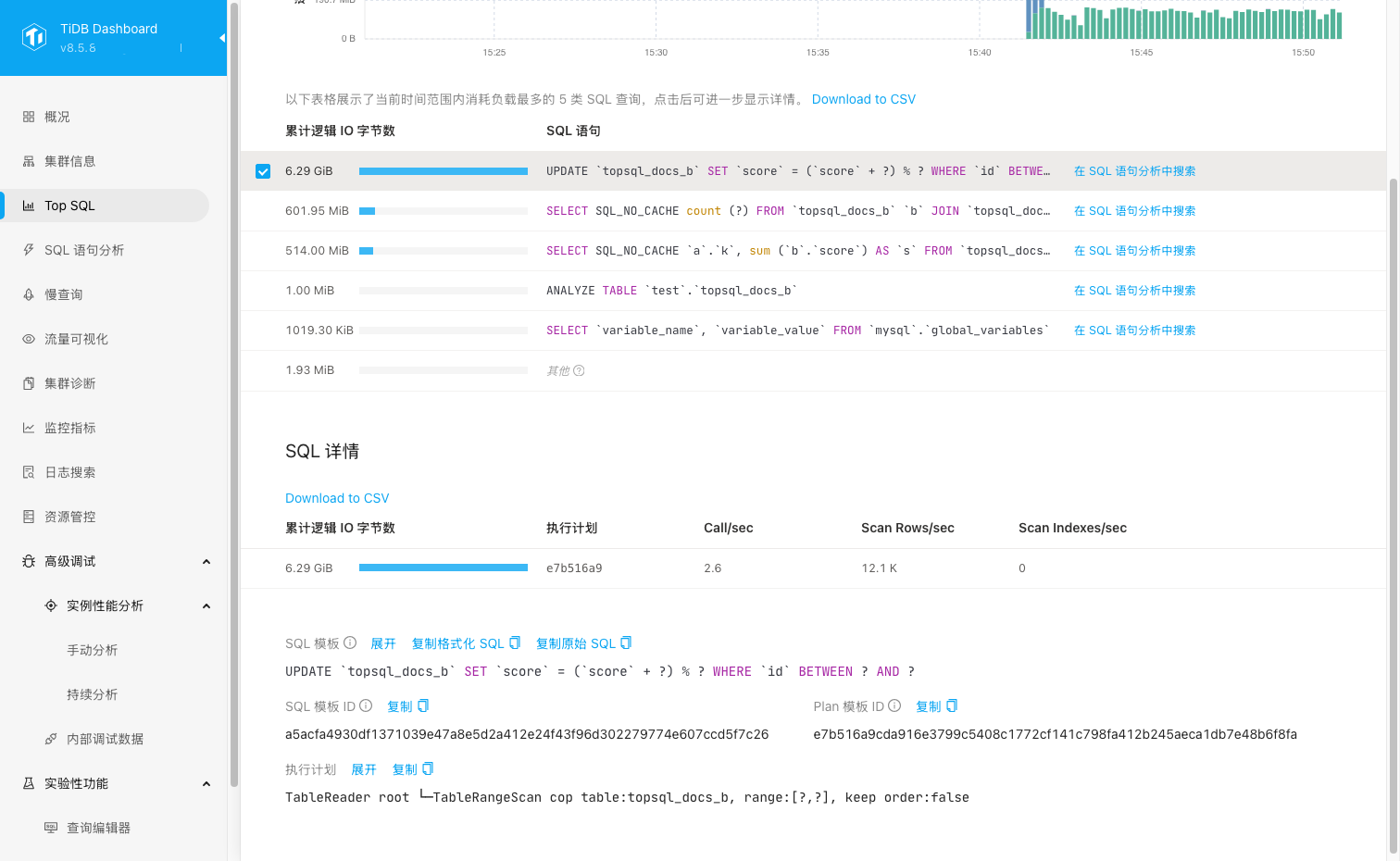Click the info icon beside 其他
Screen dimensions: 1400x861
point(579,371)
